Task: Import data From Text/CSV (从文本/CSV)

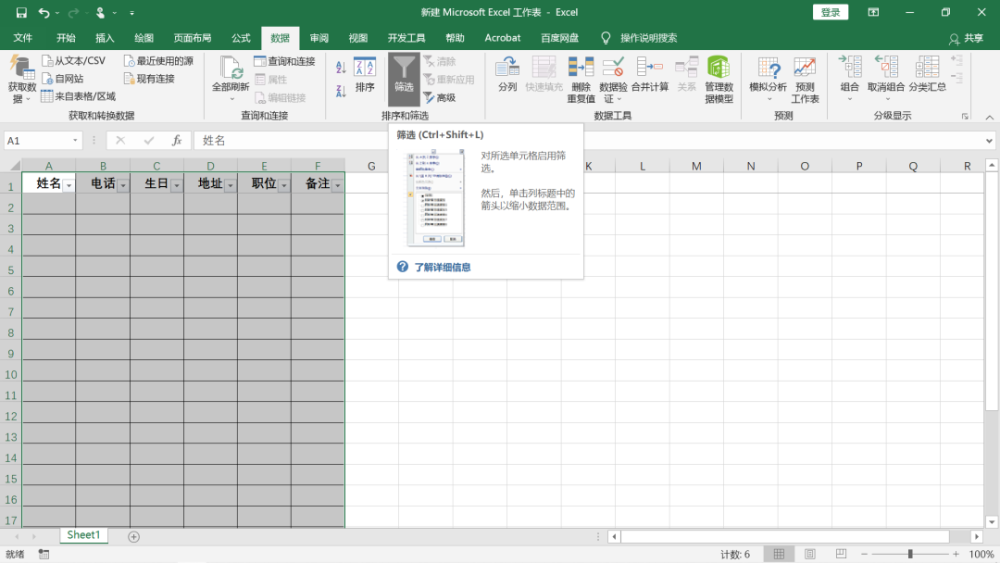Action: point(73,61)
